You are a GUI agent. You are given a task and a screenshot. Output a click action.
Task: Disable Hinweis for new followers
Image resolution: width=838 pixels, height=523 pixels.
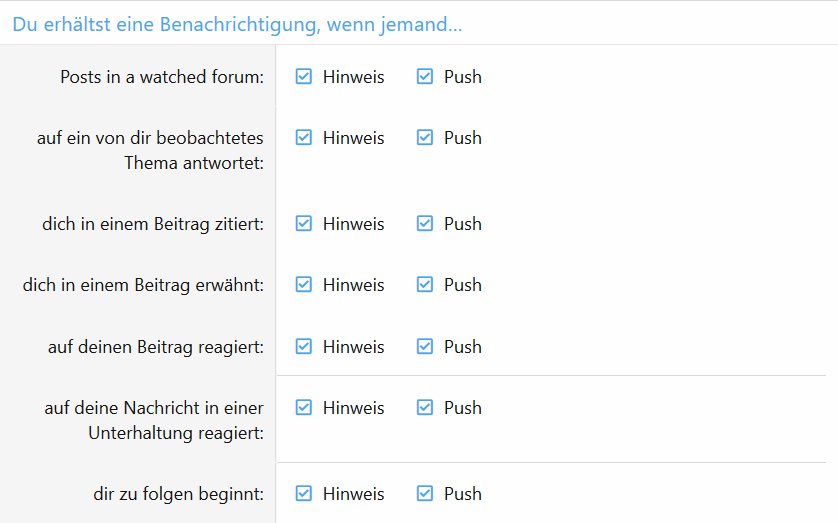pos(304,494)
